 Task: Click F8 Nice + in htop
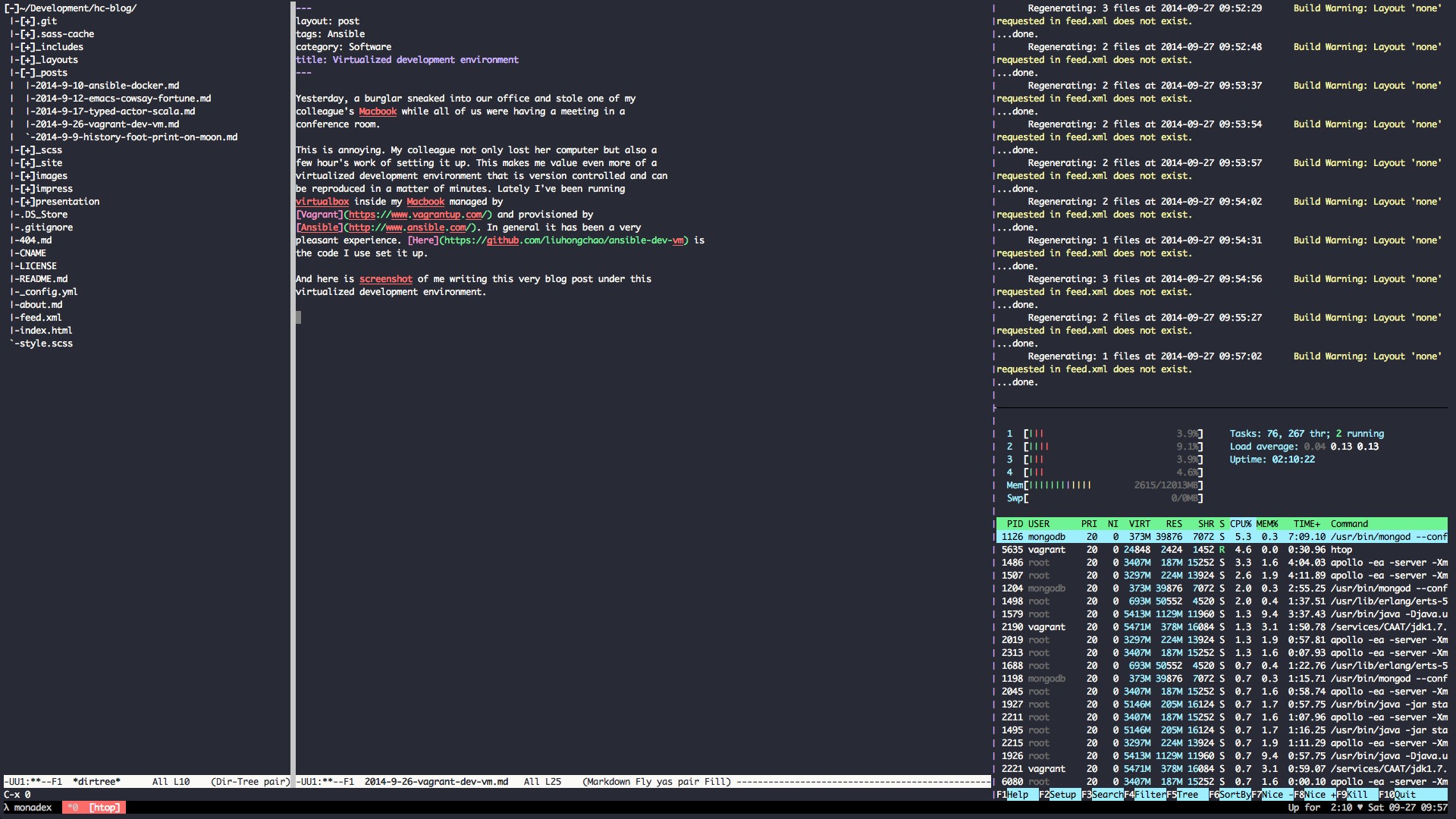tap(1315, 795)
